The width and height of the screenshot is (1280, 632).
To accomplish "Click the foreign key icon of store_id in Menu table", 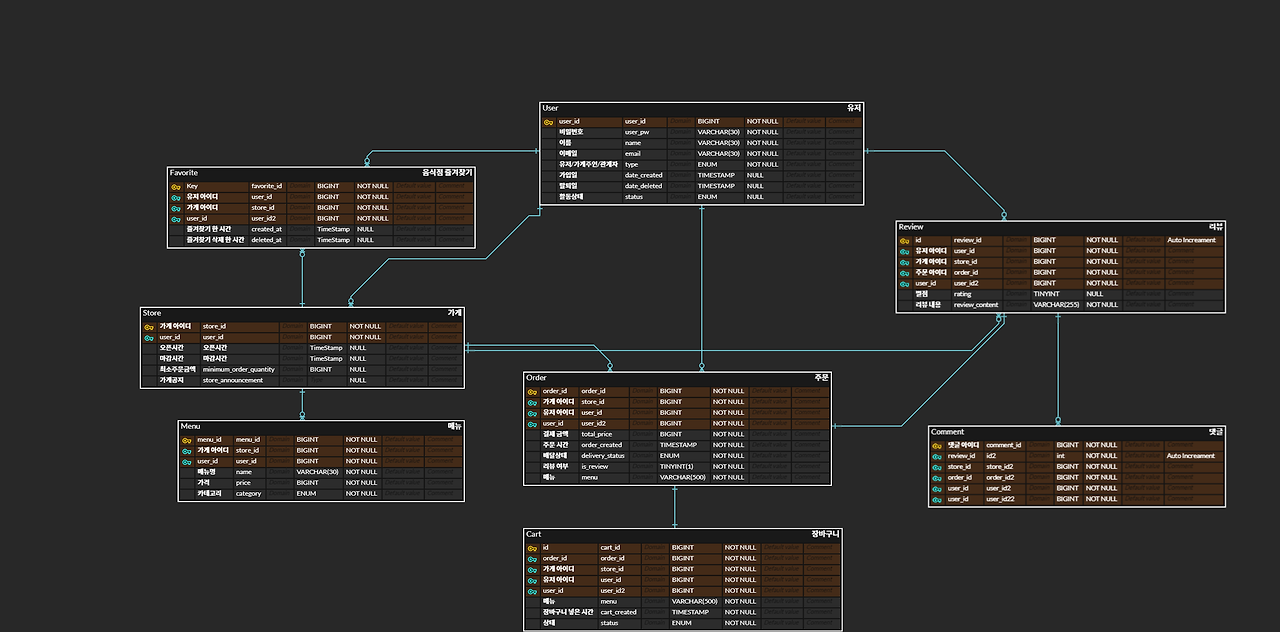I will (x=187, y=451).
